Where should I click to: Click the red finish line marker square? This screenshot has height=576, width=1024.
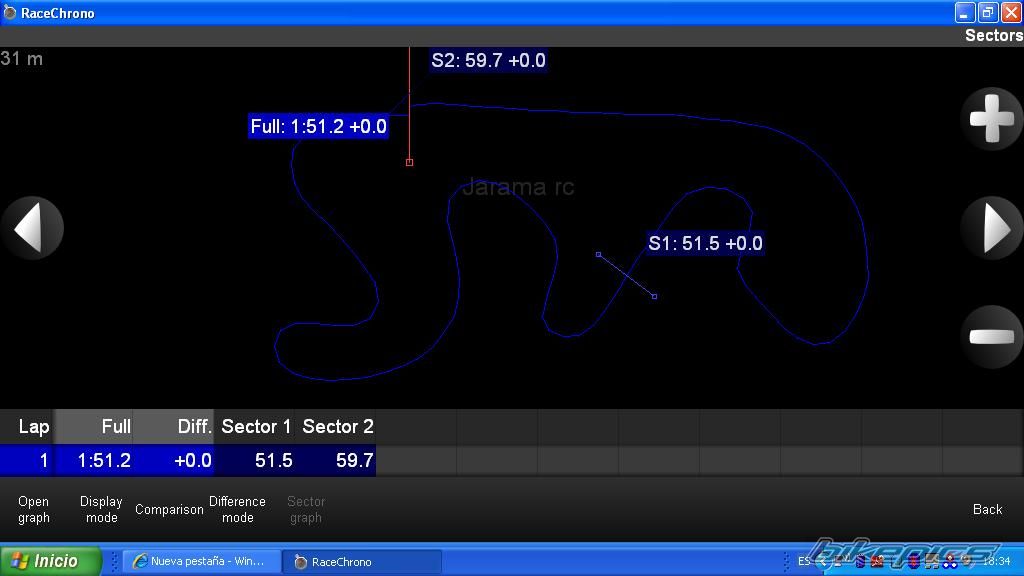click(x=409, y=162)
